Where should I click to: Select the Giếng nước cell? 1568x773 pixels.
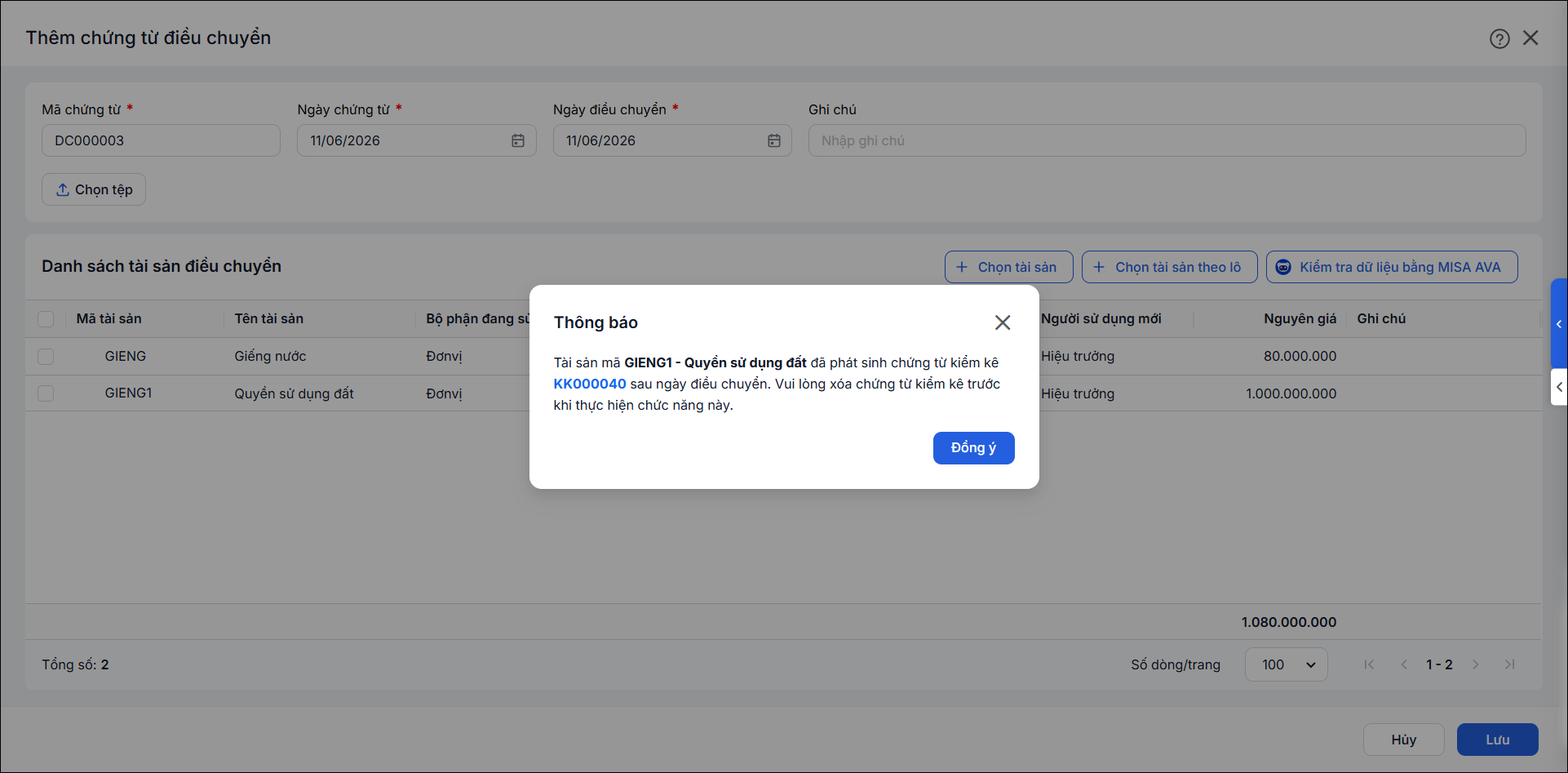(x=270, y=356)
